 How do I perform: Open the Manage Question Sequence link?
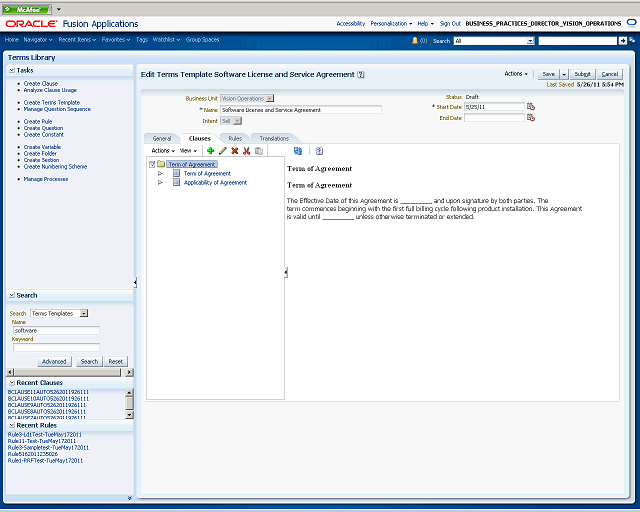(57, 109)
